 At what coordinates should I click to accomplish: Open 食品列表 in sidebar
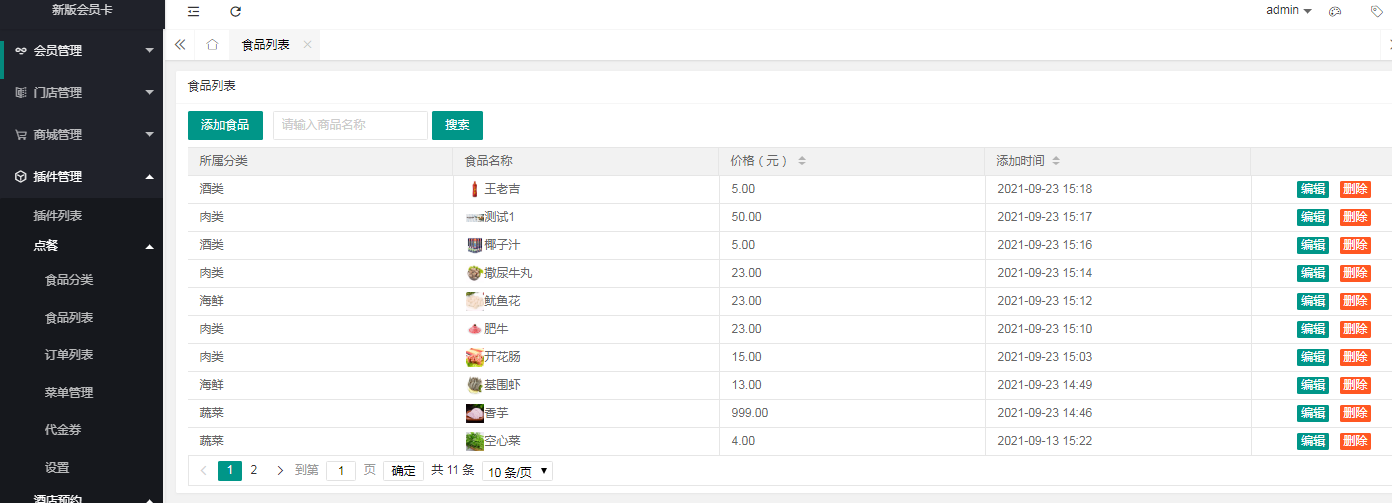[69, 318]
